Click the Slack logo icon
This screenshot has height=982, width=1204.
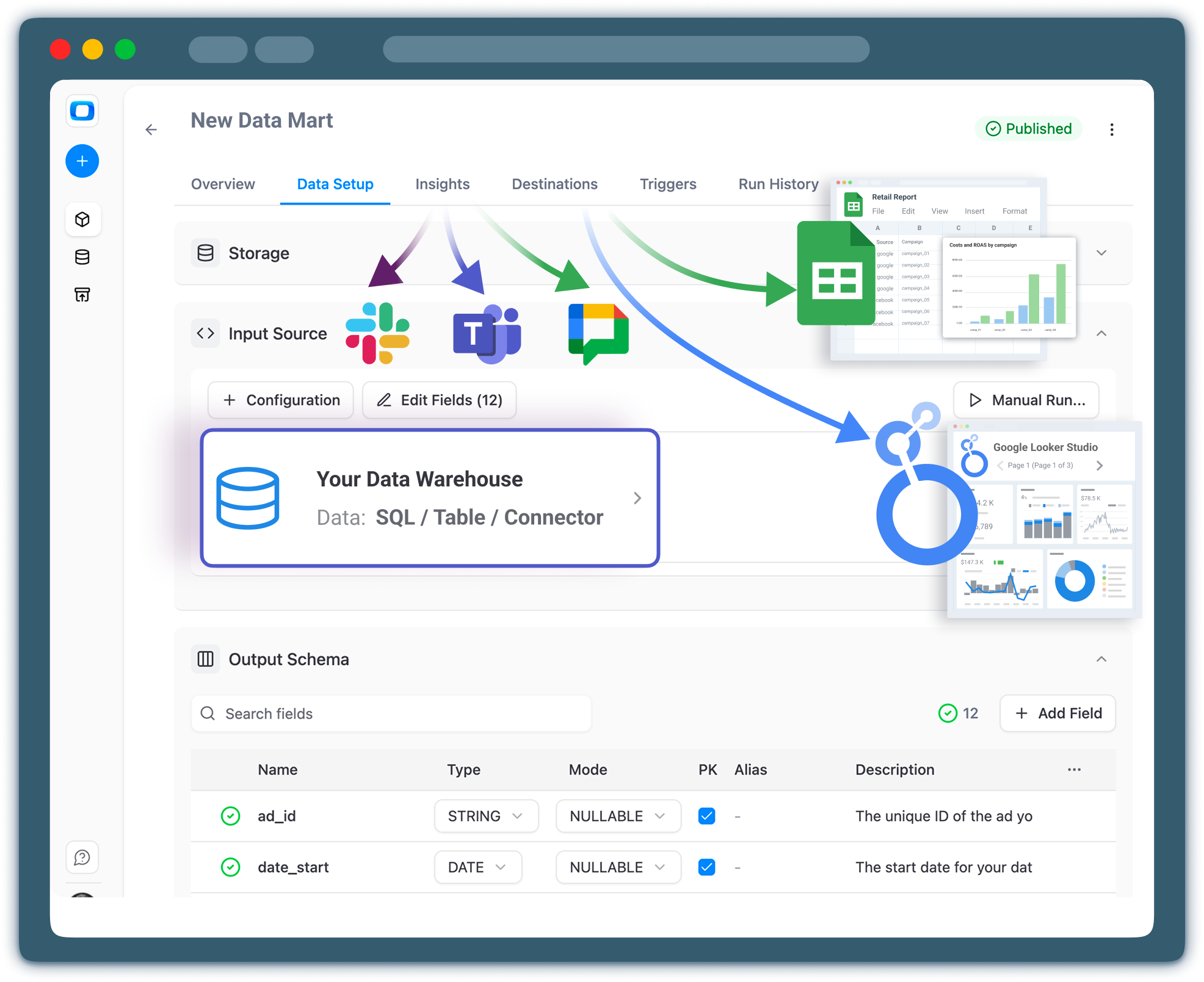tap(377, 333)
